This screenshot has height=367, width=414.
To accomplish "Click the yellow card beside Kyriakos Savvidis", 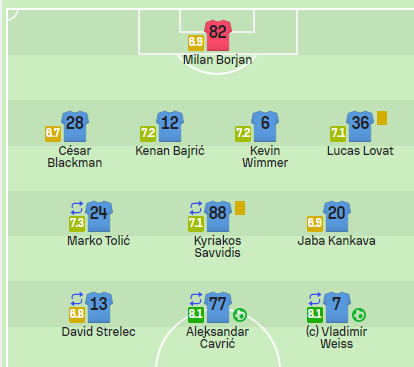I will point(240,208).
